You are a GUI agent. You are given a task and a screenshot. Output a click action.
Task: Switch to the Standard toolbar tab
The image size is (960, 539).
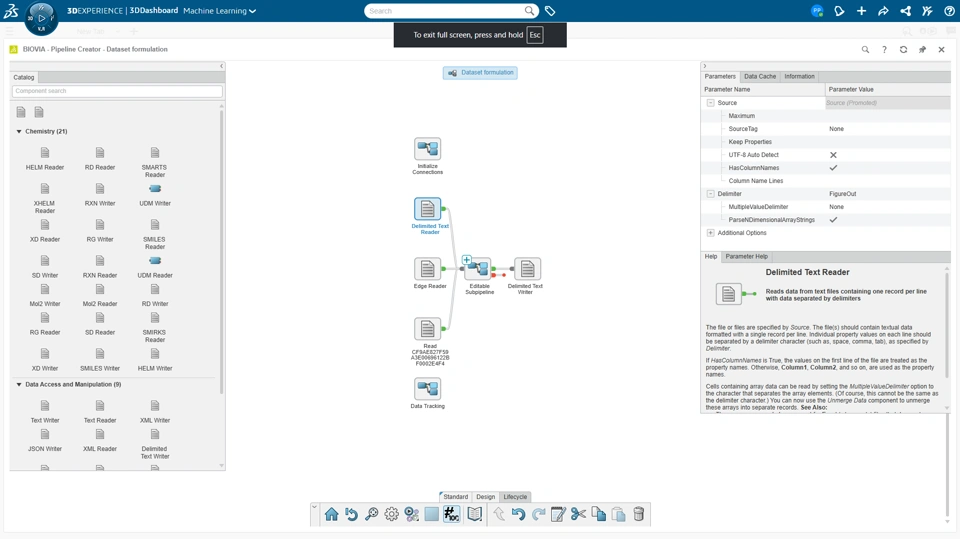455,497
